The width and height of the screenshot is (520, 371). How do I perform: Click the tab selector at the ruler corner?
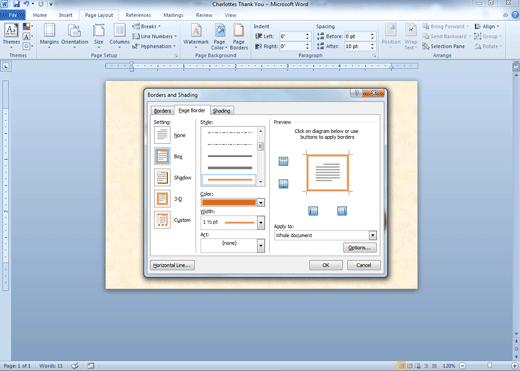(x=6, y=66)
